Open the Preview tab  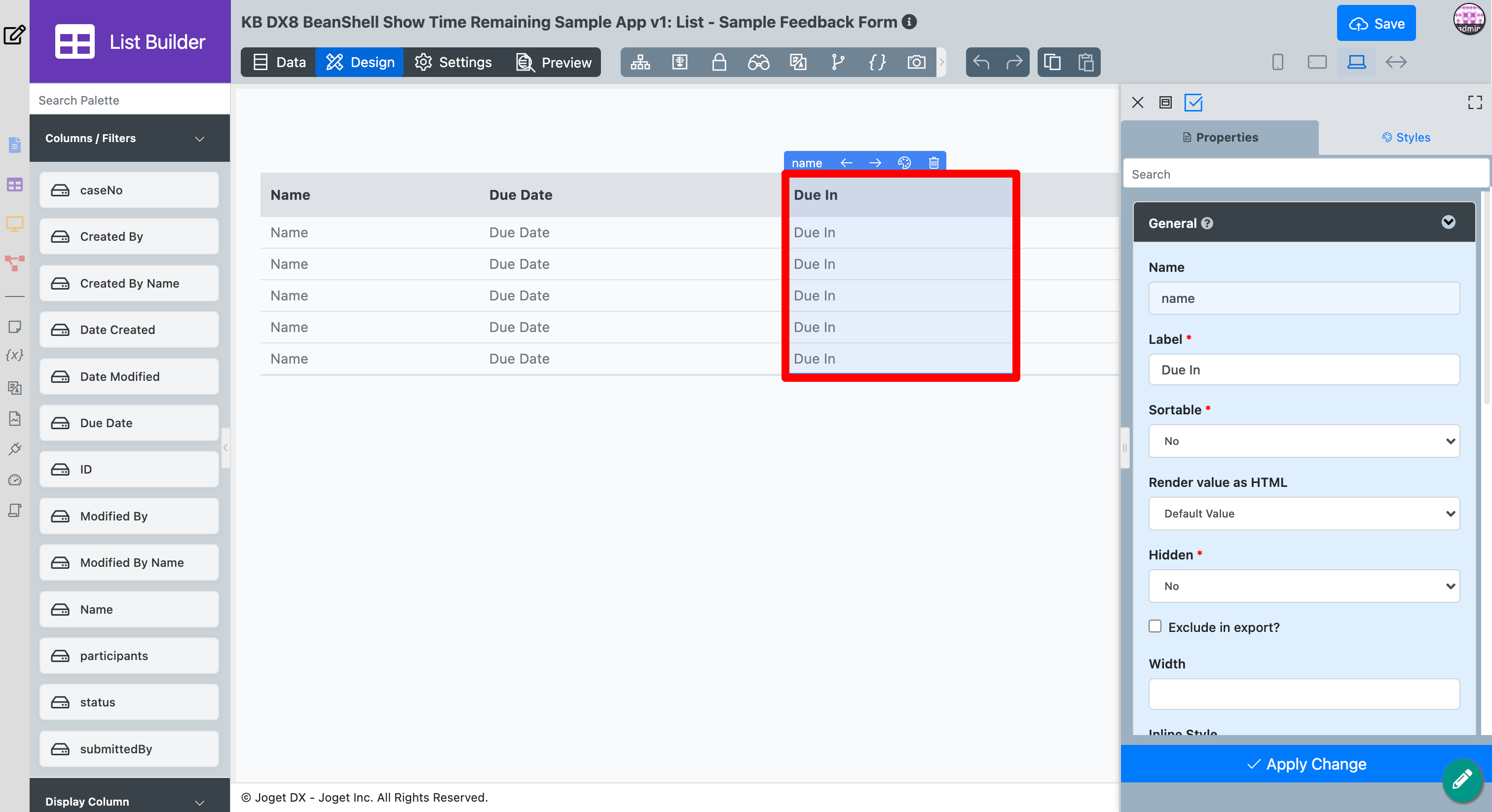[x=553, y=62]
